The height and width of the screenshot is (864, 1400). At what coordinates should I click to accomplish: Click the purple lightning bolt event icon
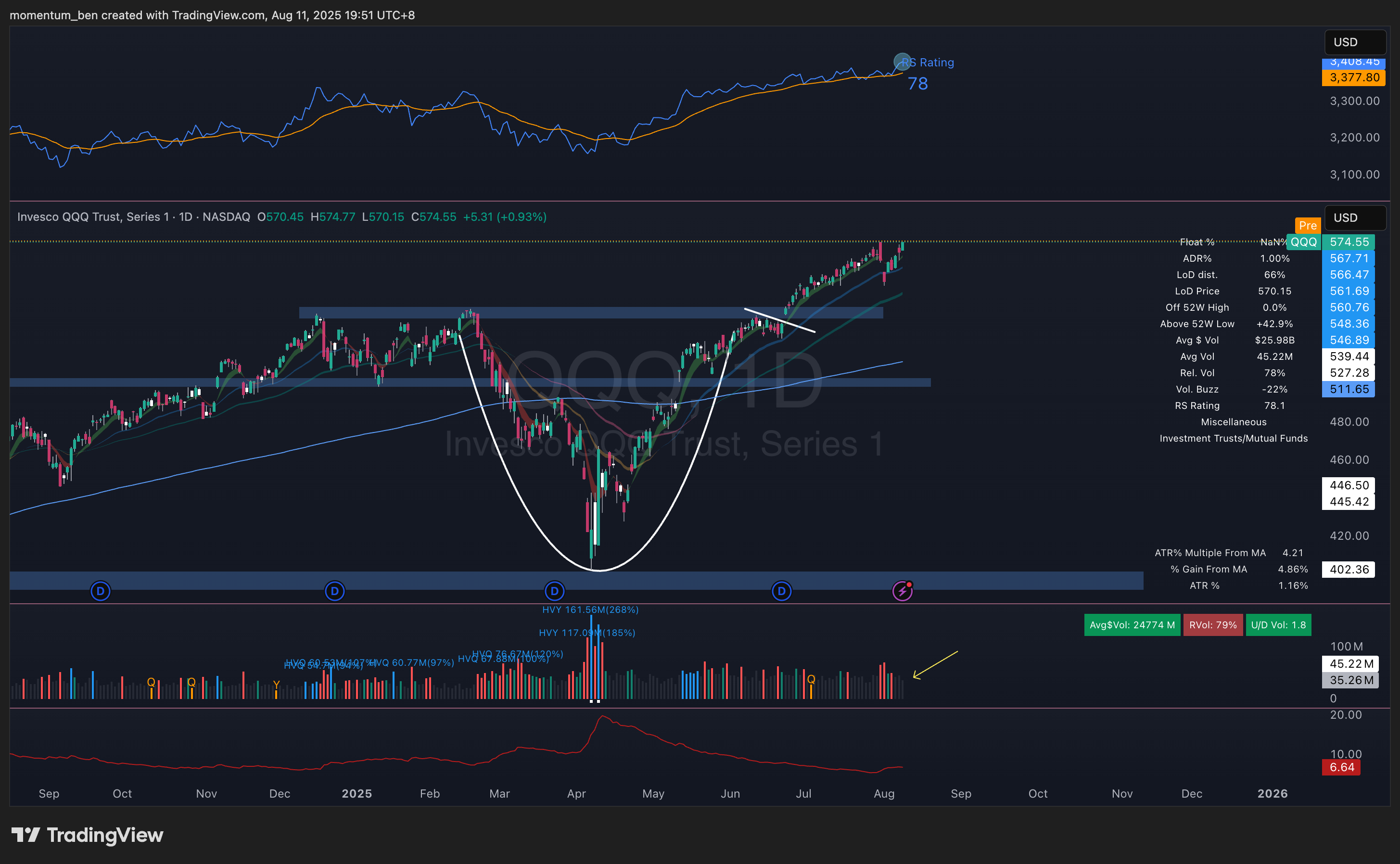coord(902,591)
